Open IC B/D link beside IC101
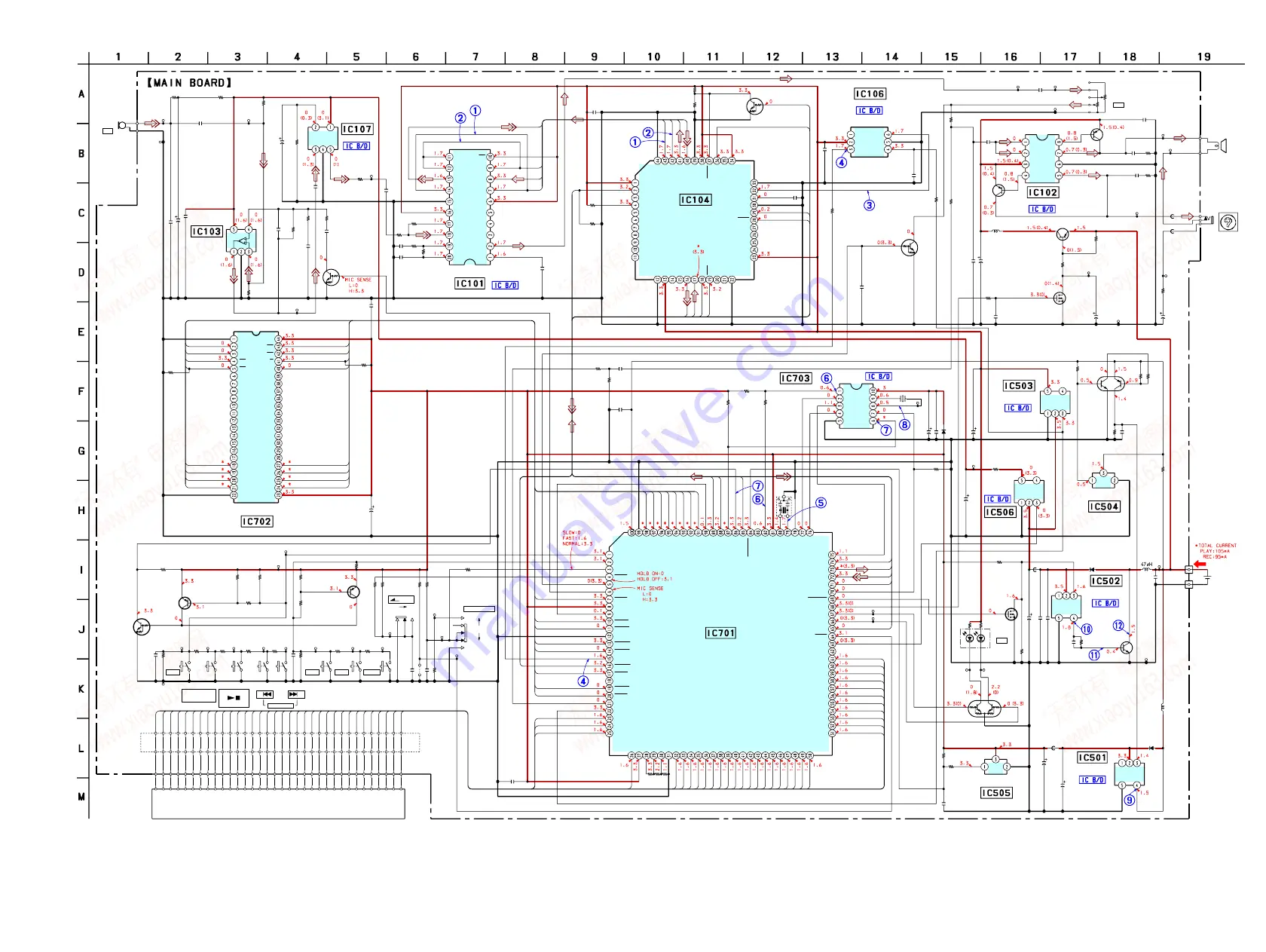This screenshot has height=952, width=1266. click(506, 286)
